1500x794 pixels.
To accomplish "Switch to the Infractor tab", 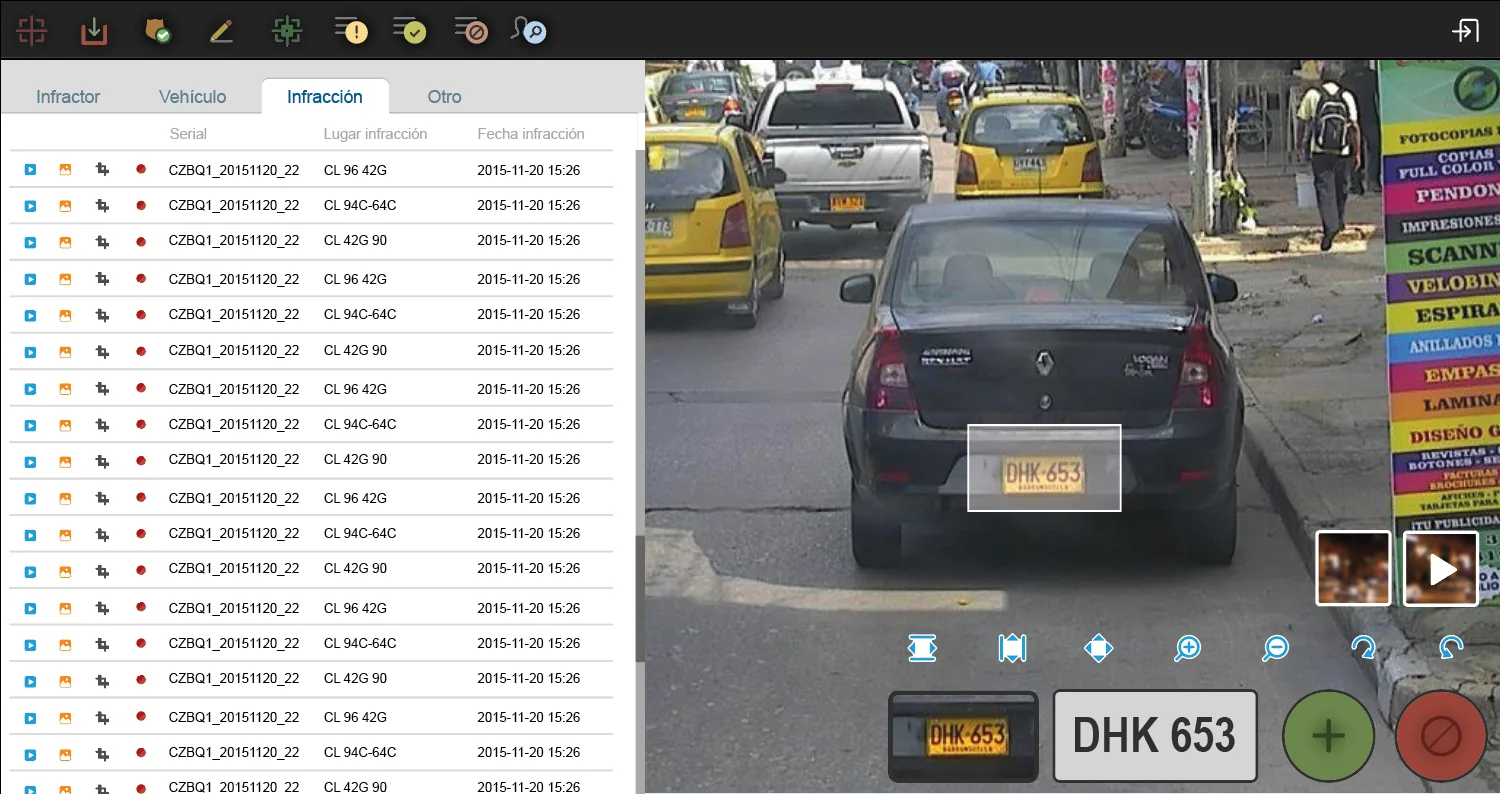I will click(x=68, y=97).
